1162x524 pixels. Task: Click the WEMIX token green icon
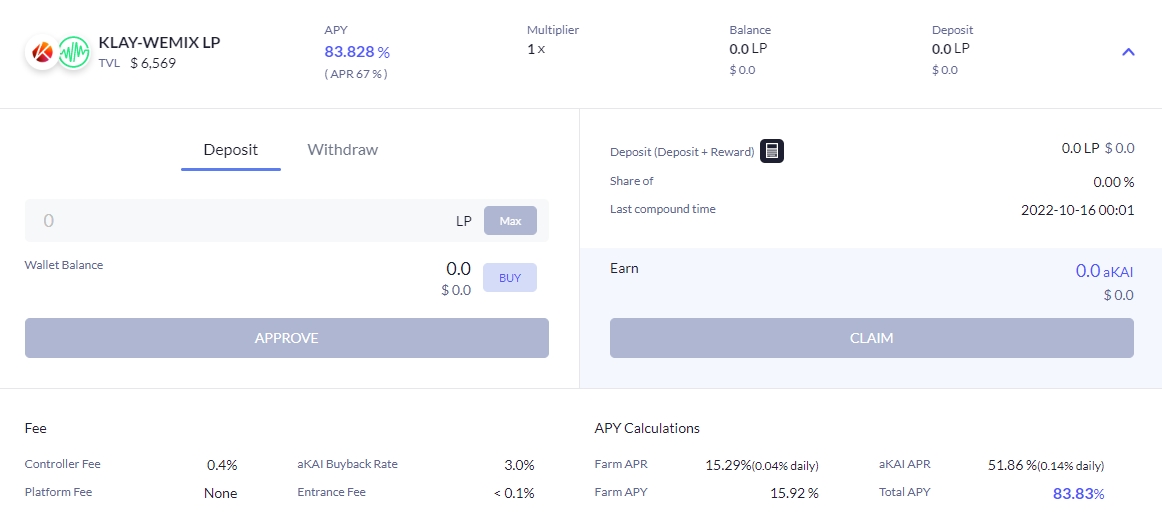(x=73, y=52)
